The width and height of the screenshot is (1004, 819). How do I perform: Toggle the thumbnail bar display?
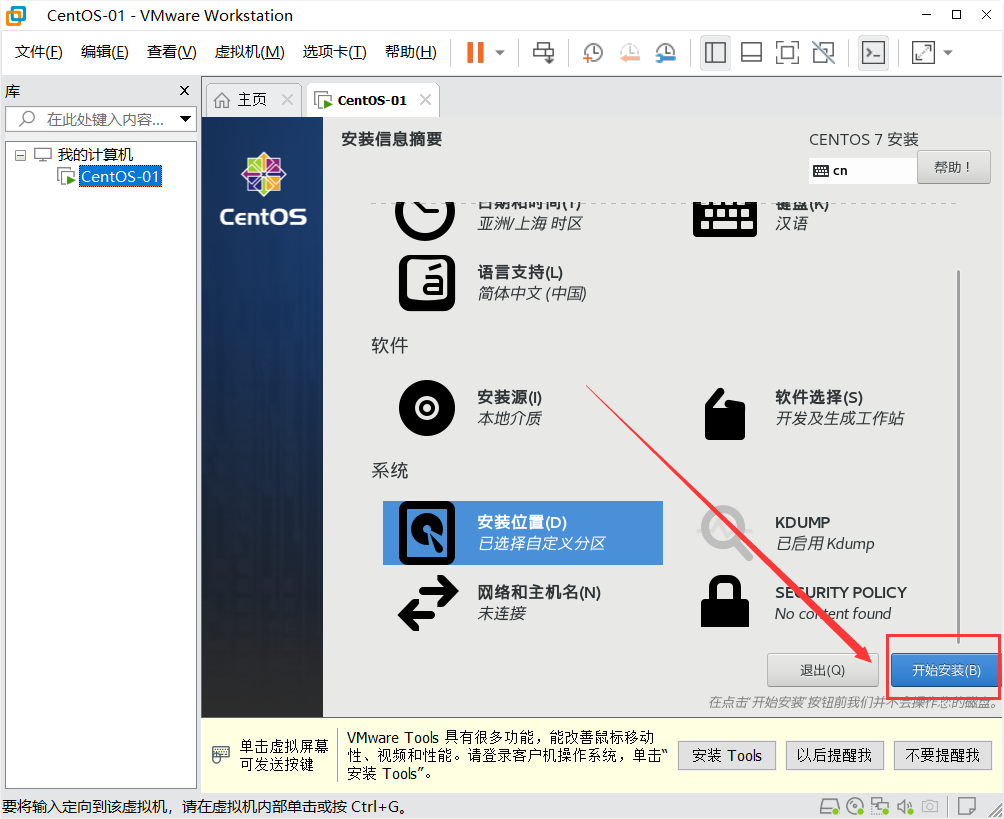click(x=751, y=51)
